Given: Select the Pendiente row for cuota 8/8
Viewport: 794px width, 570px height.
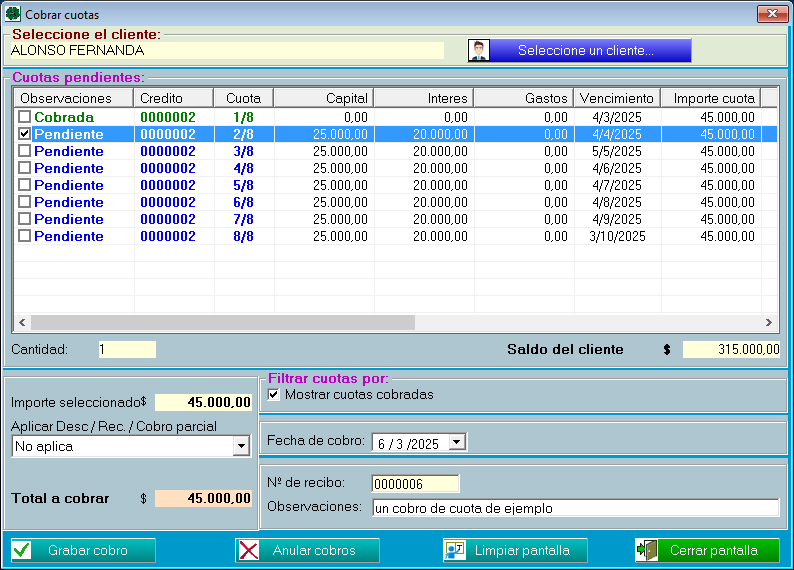Looking at the screenshot, I should (69, 236).
